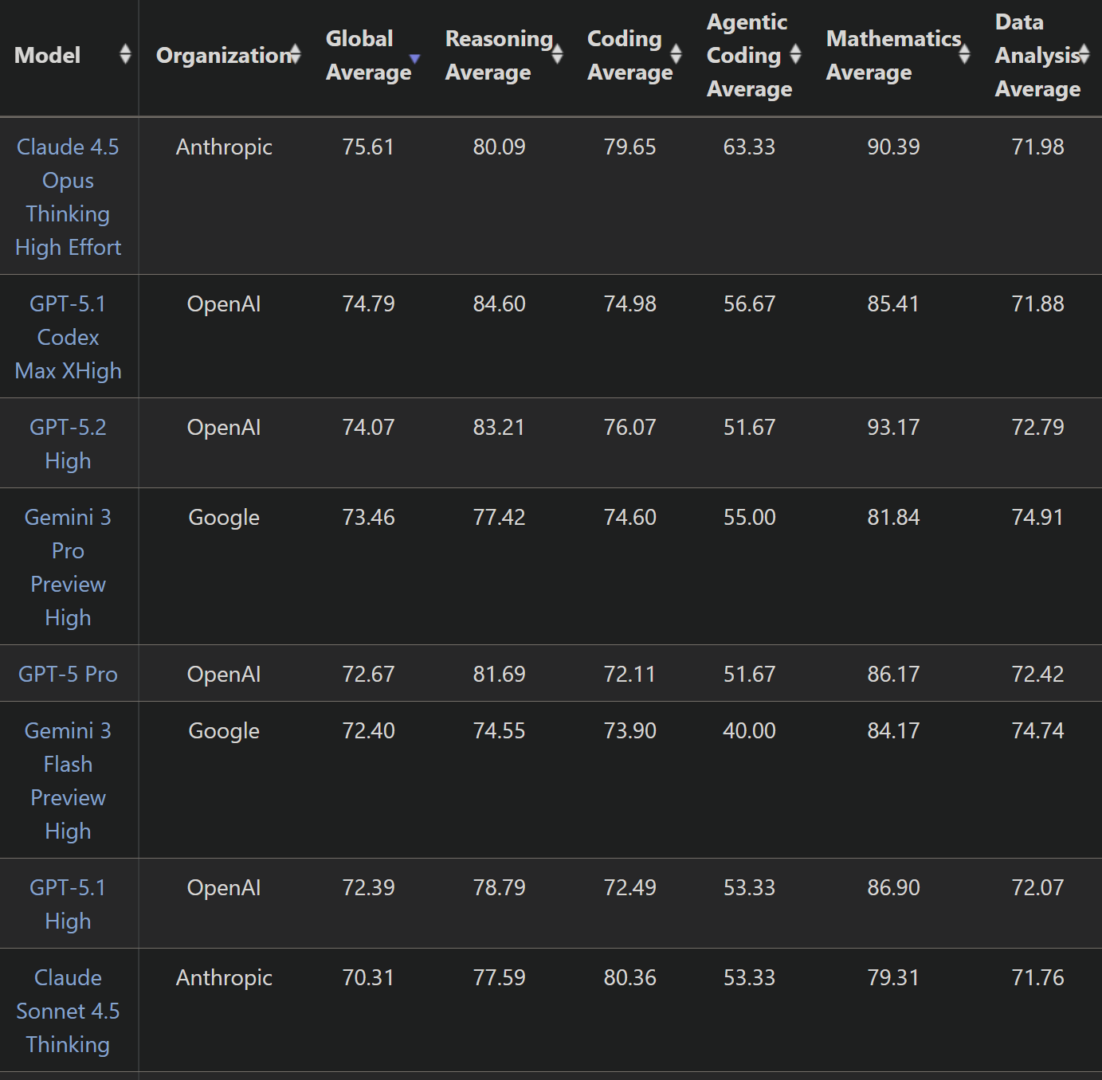Click the 93.17 Mathematics score cell
The image size is (1102, 1080).
893,427
